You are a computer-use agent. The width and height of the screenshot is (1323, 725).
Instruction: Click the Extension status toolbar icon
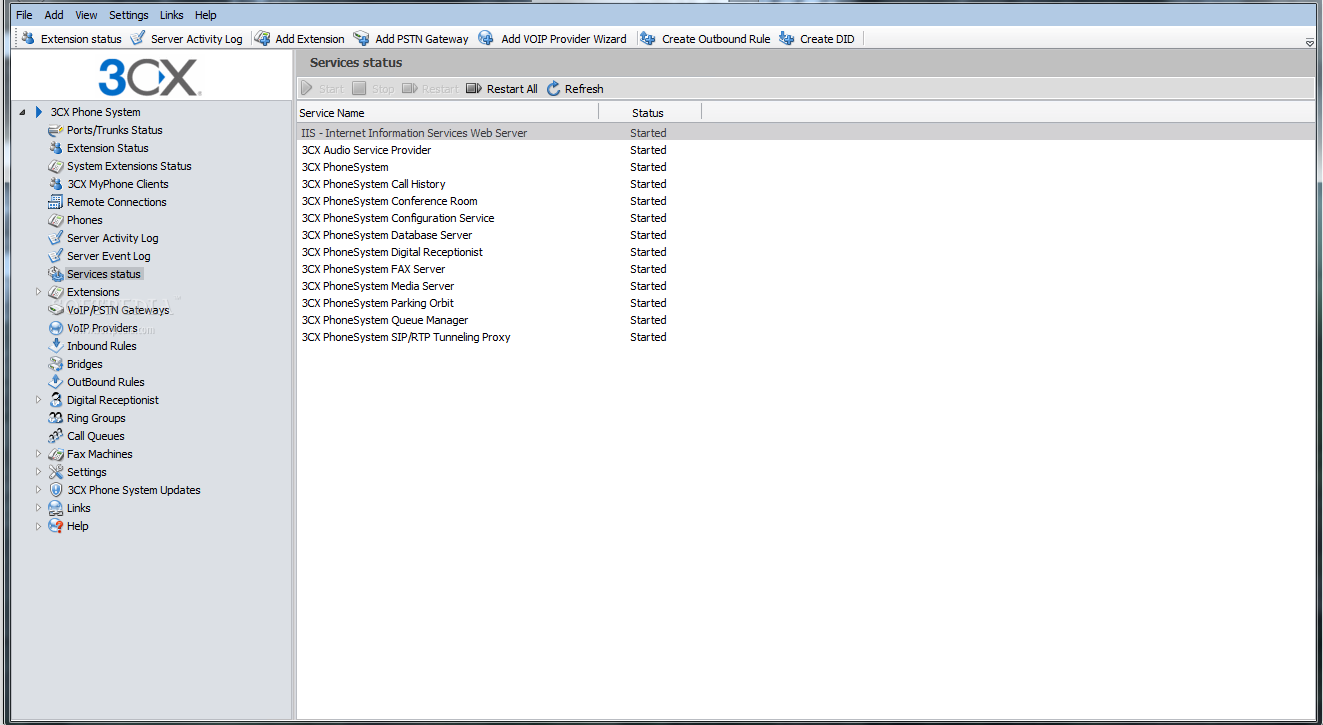pyautogui.click(x=28, y=39)
